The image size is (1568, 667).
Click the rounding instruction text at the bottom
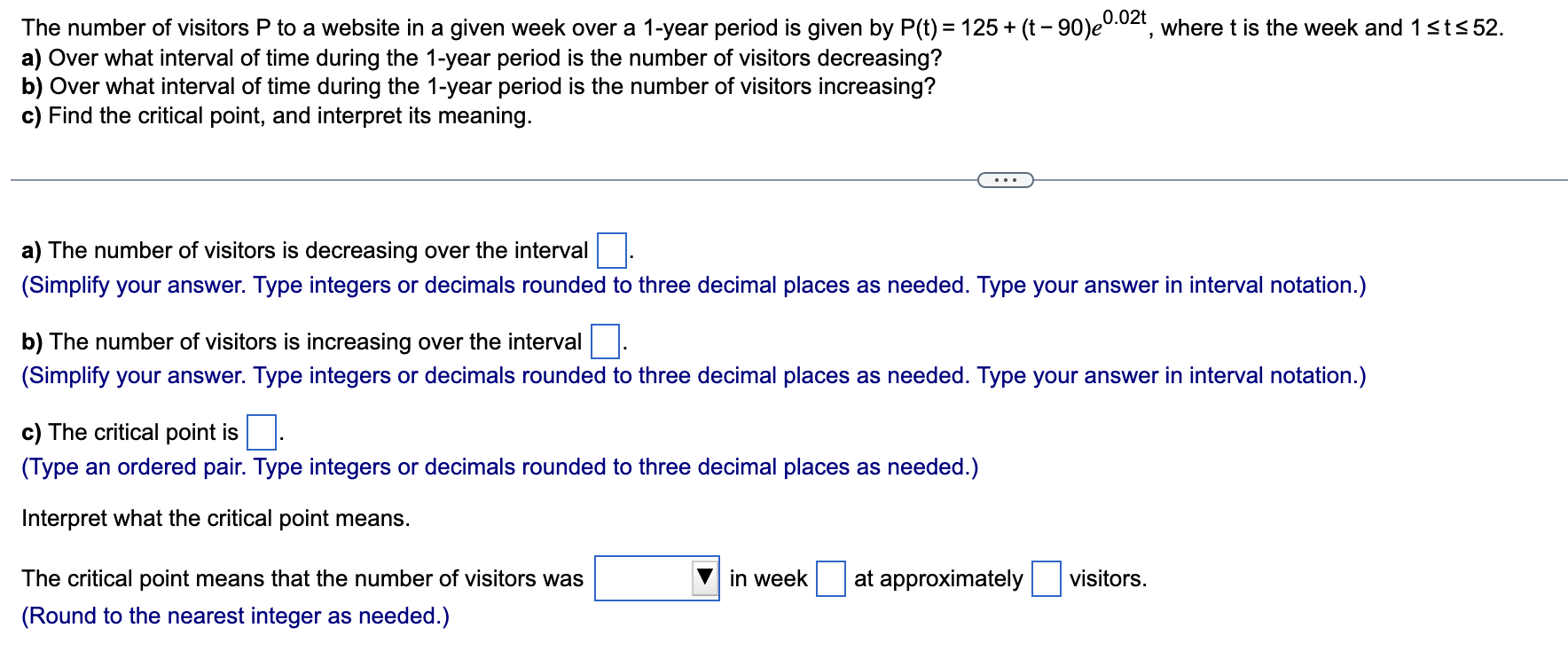(235, 616)
